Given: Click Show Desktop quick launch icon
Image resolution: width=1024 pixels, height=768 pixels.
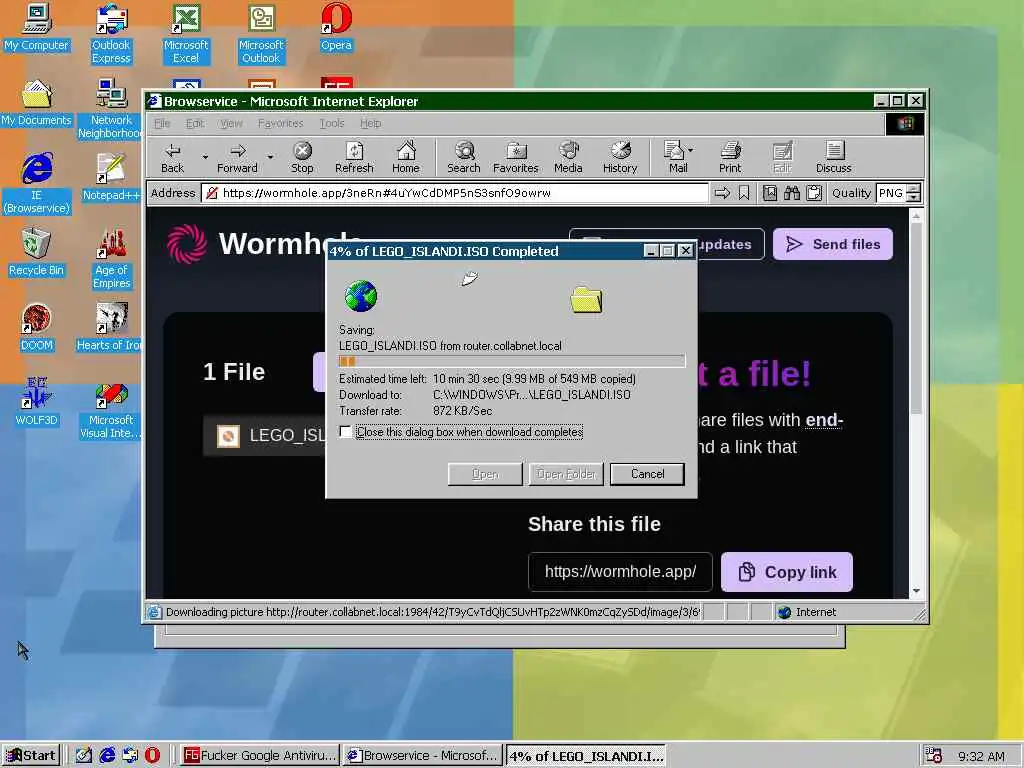Looking at the screenshot, I should (84, 756).
